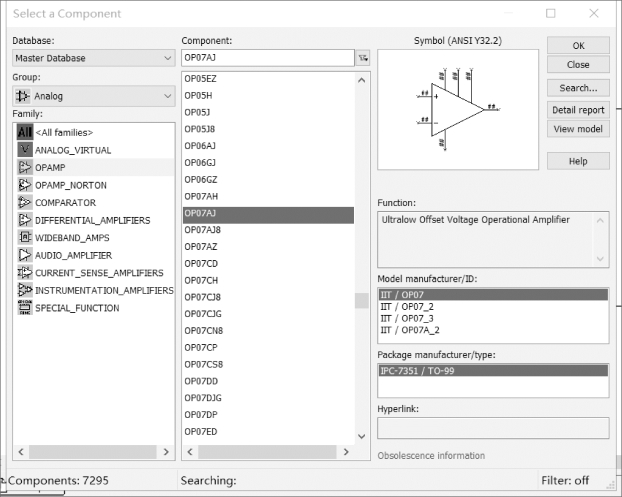Select model IIT / OP07_2
This screenshot has height=497, width=622.
pos(493,307)
